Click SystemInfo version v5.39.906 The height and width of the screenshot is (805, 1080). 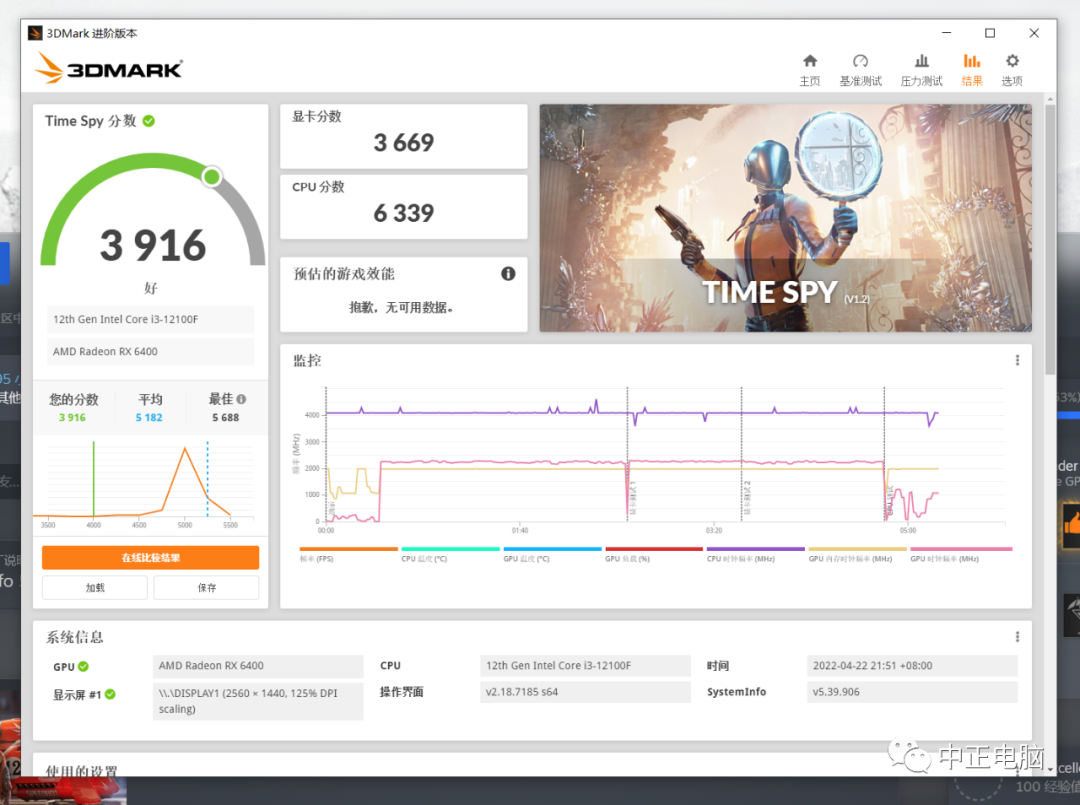911,692
